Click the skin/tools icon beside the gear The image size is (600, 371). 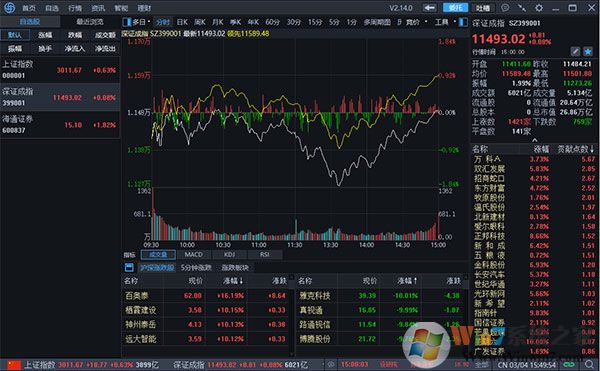click(x=522, y=8)
